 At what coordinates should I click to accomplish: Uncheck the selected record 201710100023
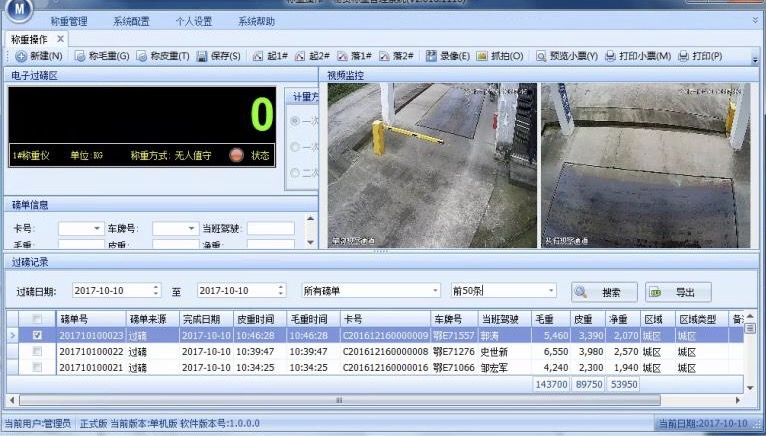(38, 336)
